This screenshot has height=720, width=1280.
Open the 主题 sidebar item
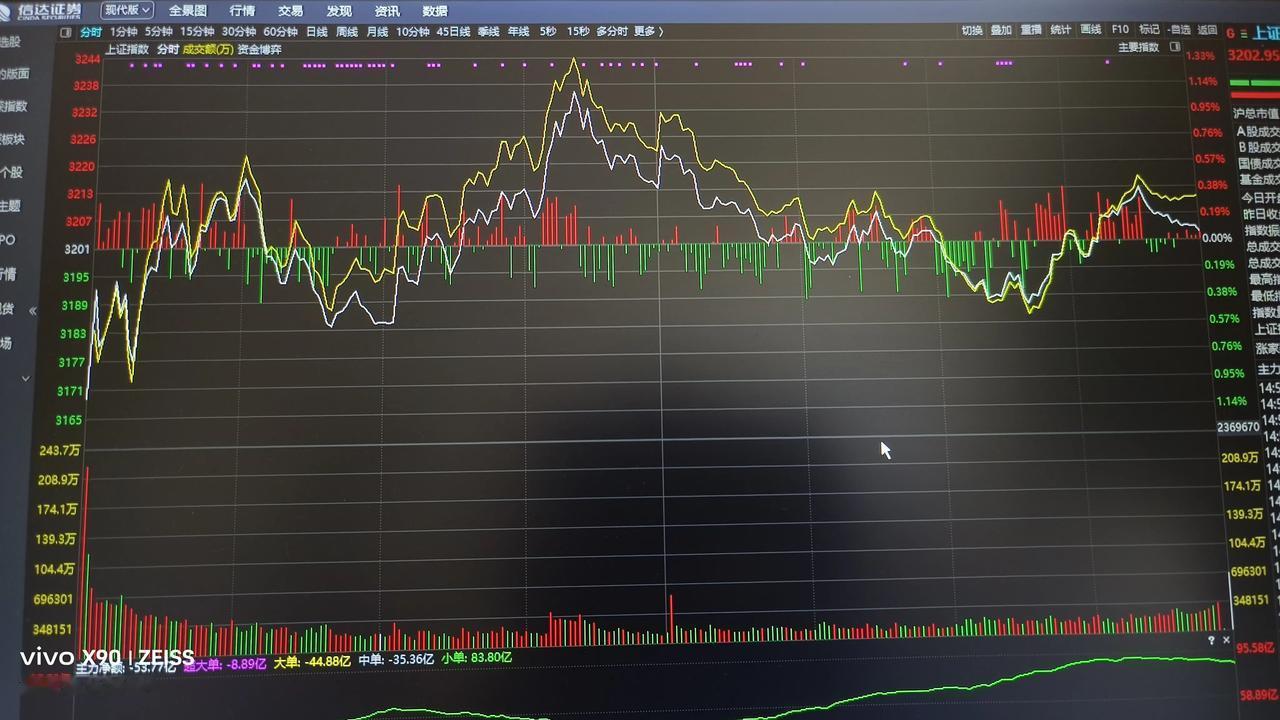pos(10,205)
